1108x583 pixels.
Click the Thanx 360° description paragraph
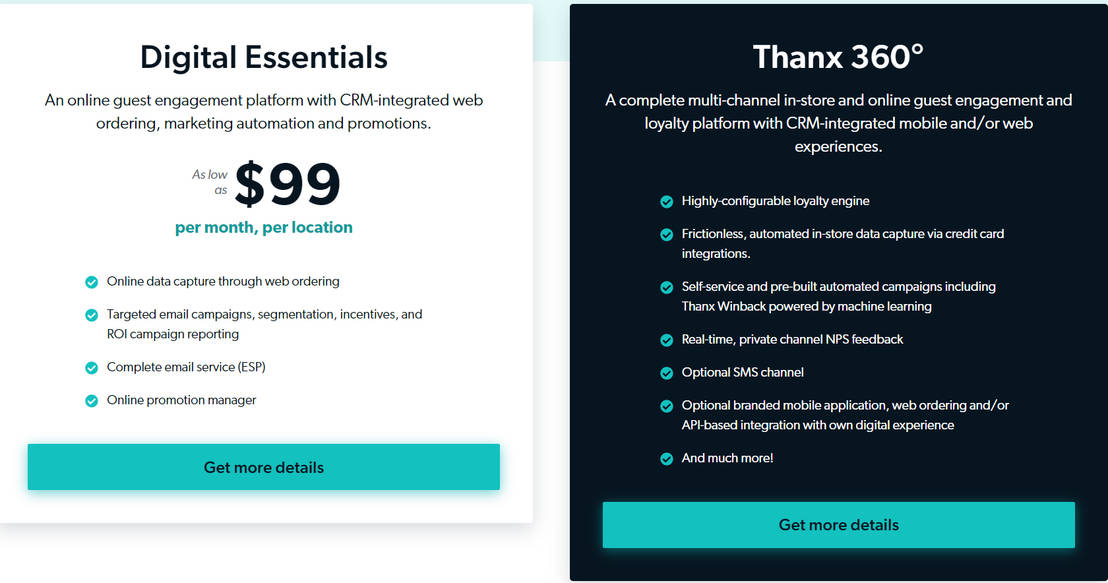pyautogui.click(x=838, y=123)
